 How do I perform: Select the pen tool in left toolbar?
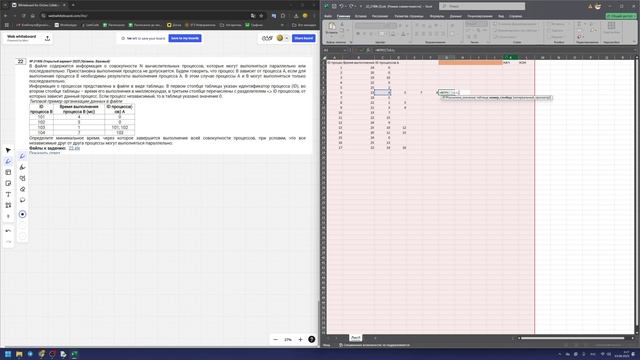coord(8,162)
